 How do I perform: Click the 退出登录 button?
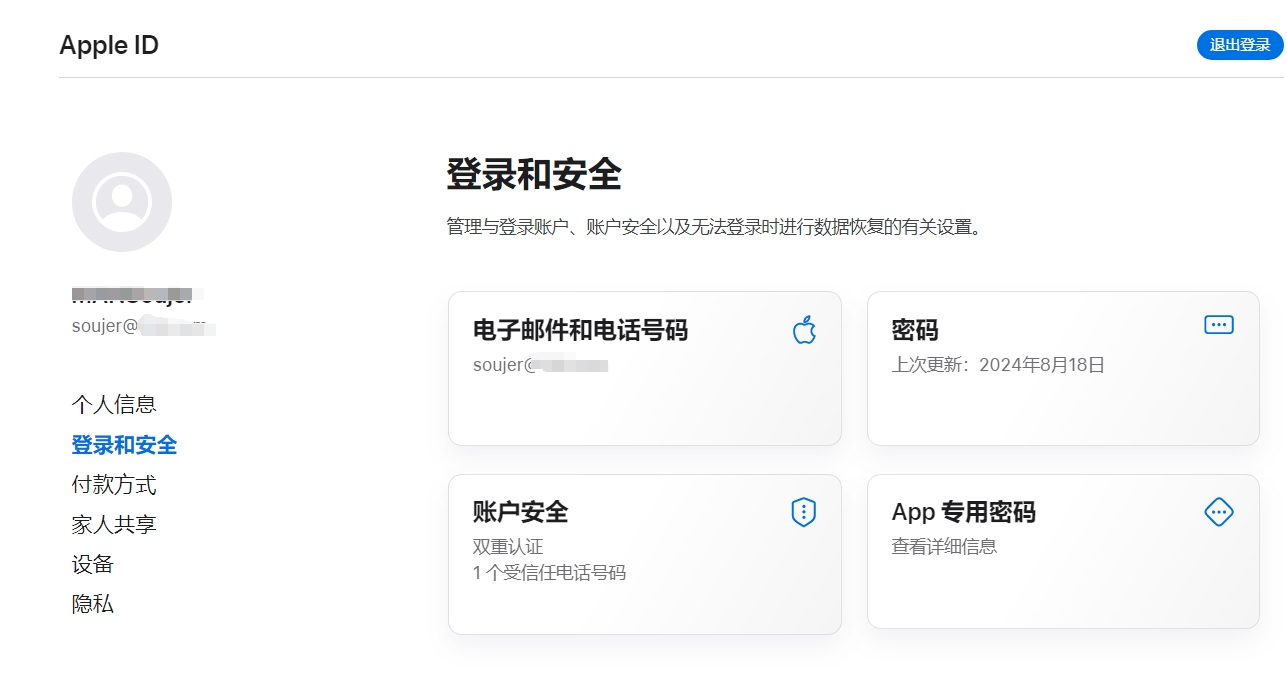(x=1240, y=45)
